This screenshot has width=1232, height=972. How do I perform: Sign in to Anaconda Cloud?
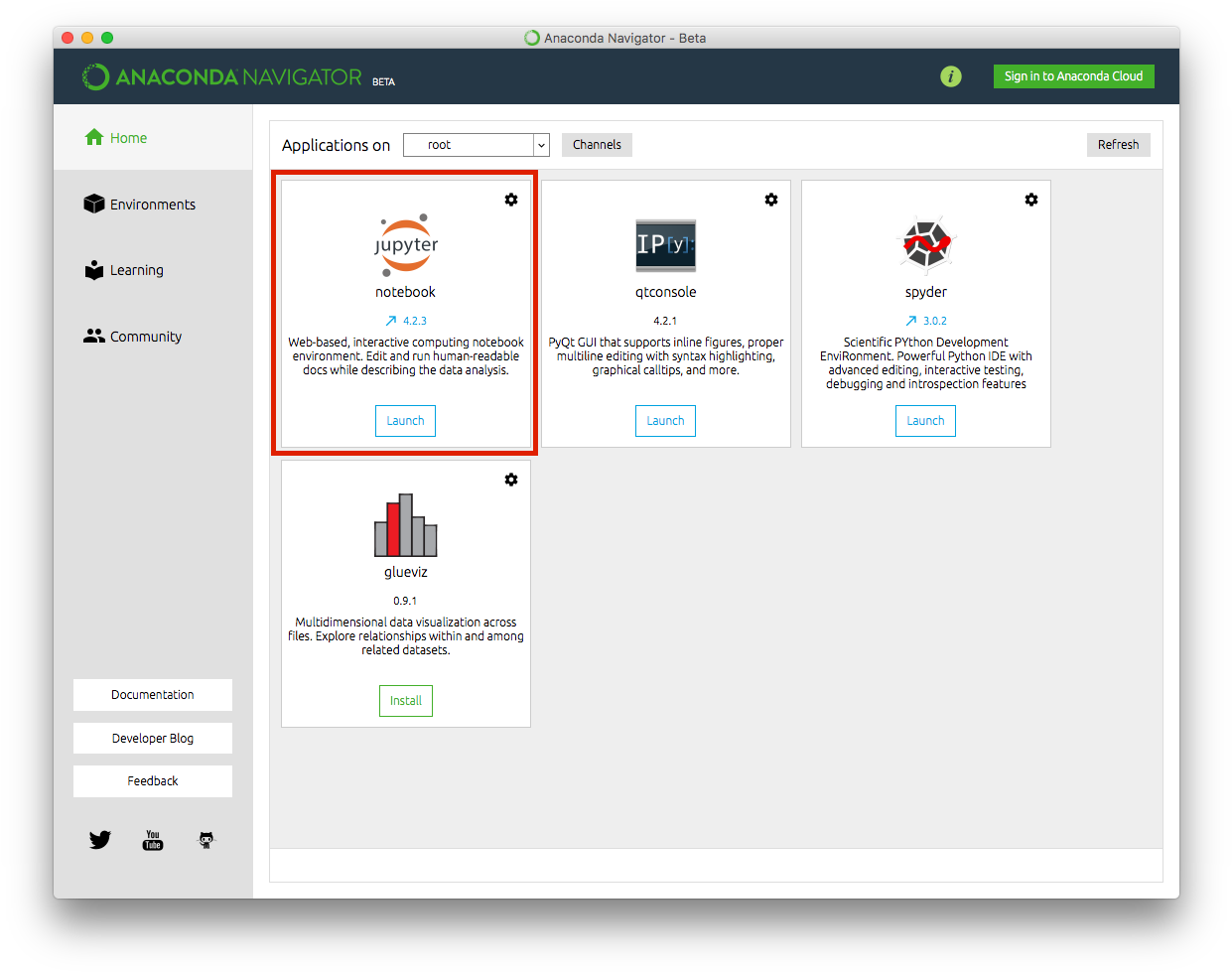coord(1074,76)
